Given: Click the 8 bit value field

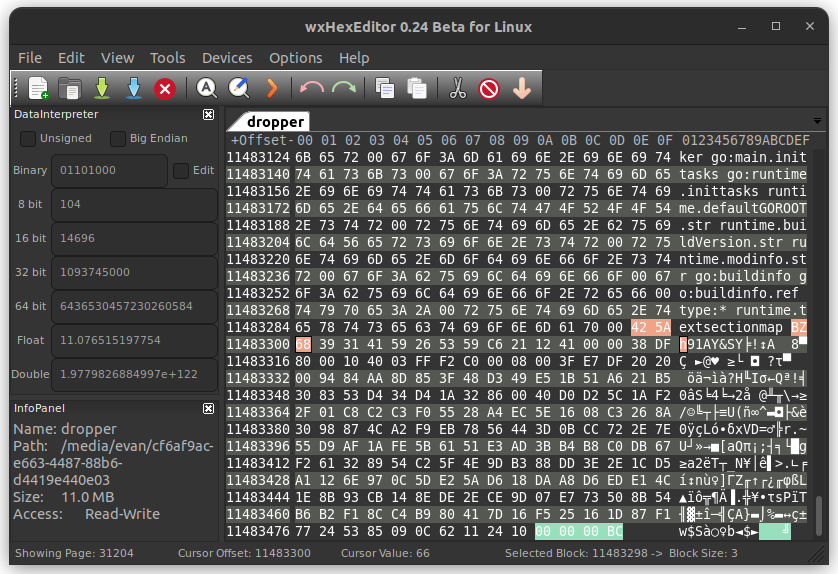Looking at the screenshot, I should 134,204.
